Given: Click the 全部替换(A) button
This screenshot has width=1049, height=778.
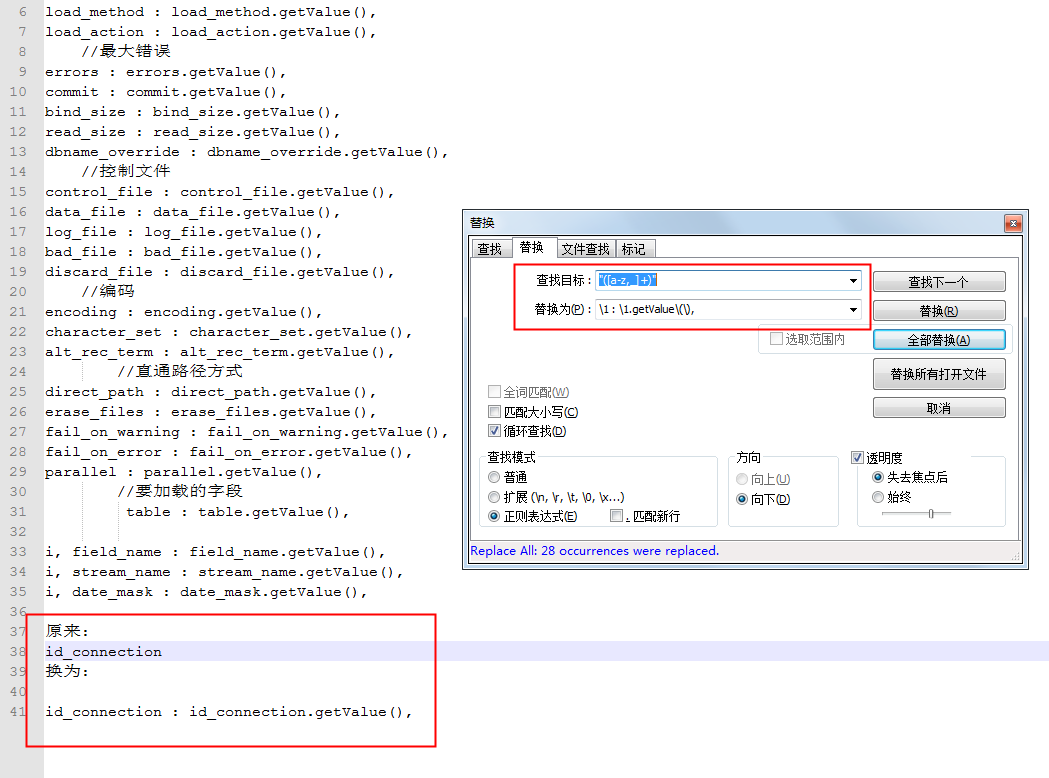Looking at the screenshot, I should (x=939, y=340).
